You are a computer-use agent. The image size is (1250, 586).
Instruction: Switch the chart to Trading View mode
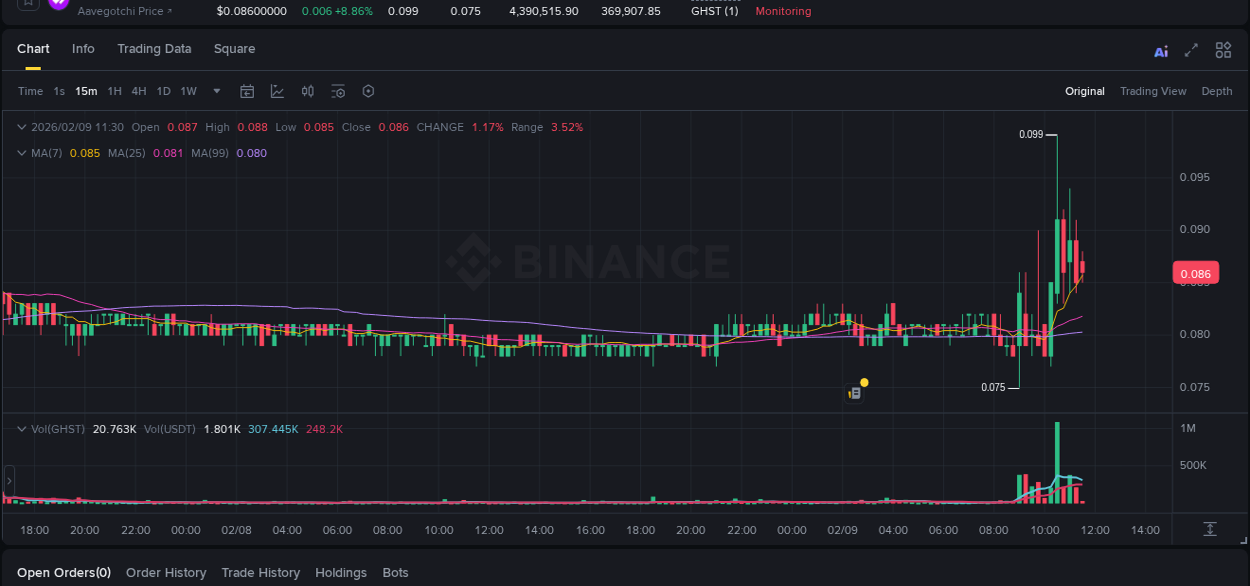(x=1153, y=91)
